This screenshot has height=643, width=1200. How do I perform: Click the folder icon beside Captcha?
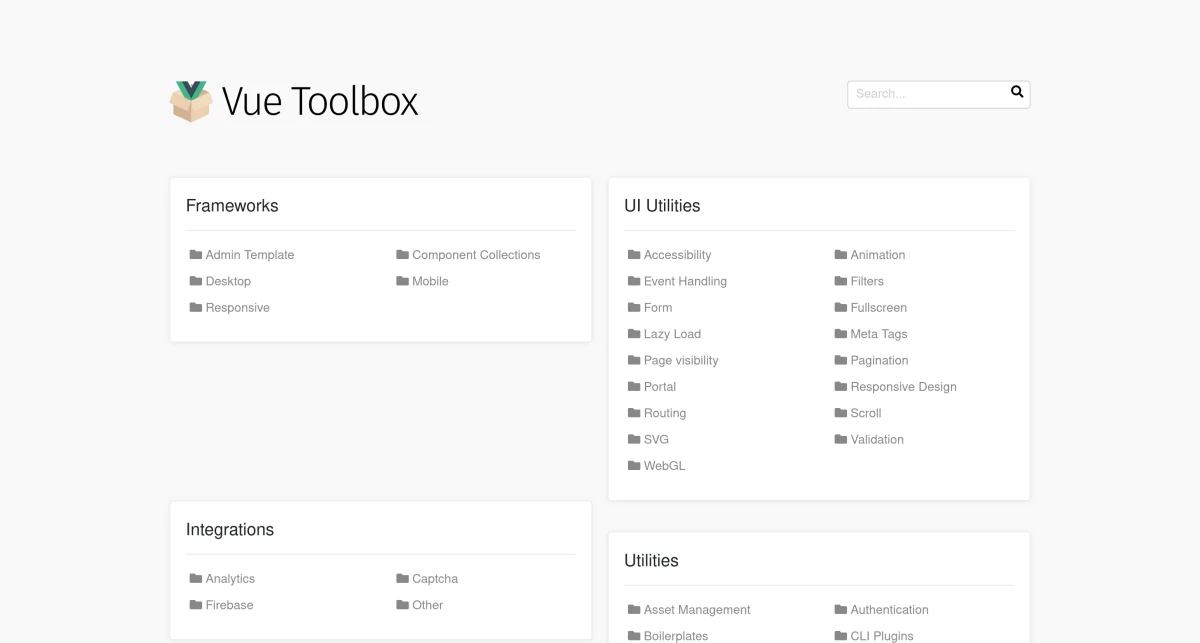[x=403, y=578]
